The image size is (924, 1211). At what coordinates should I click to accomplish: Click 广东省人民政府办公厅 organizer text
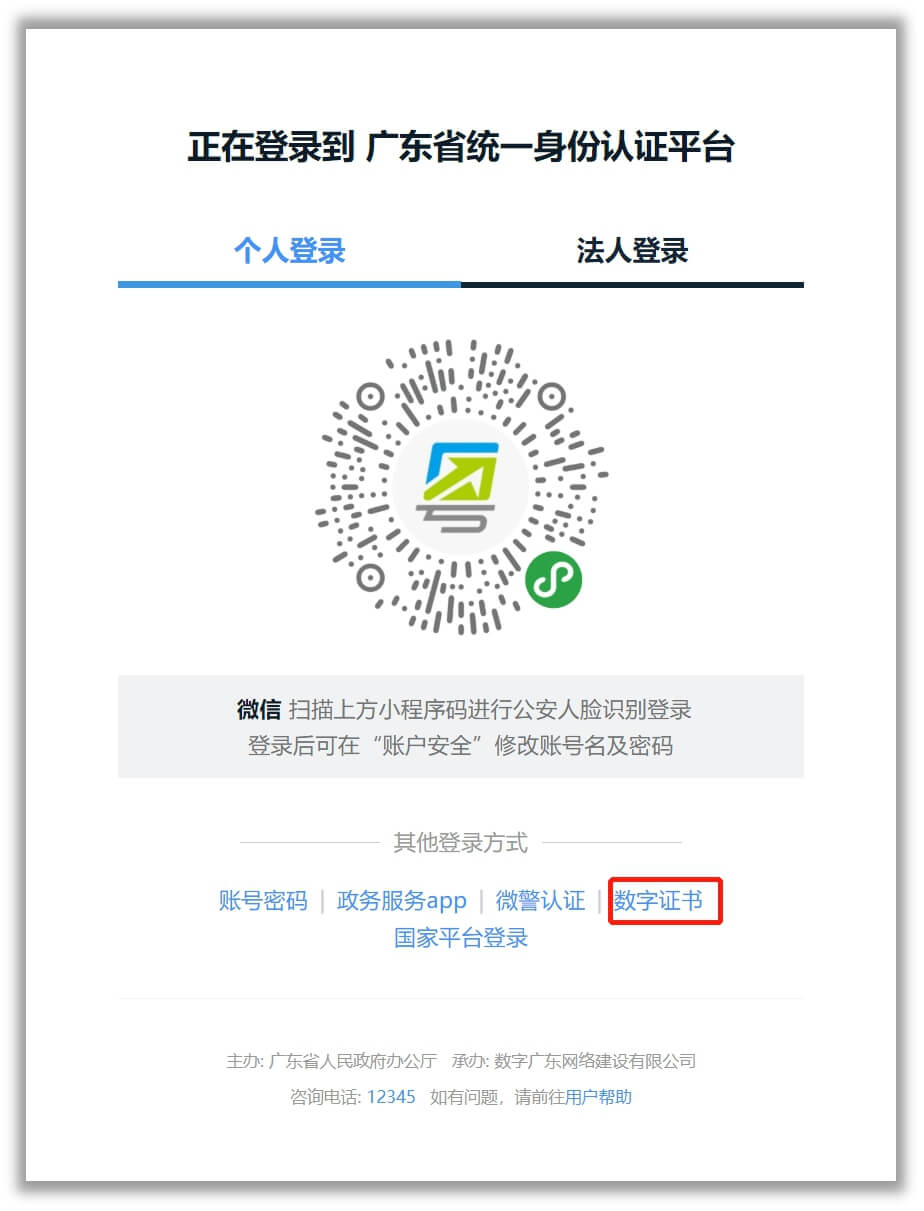click(x=353, y=1061)
